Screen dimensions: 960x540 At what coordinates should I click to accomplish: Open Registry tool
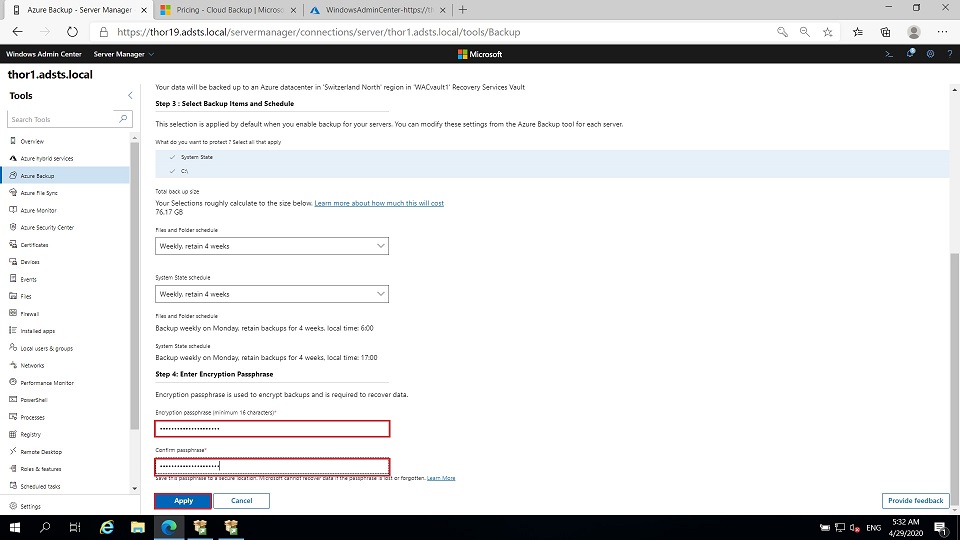tap(30, 435)
